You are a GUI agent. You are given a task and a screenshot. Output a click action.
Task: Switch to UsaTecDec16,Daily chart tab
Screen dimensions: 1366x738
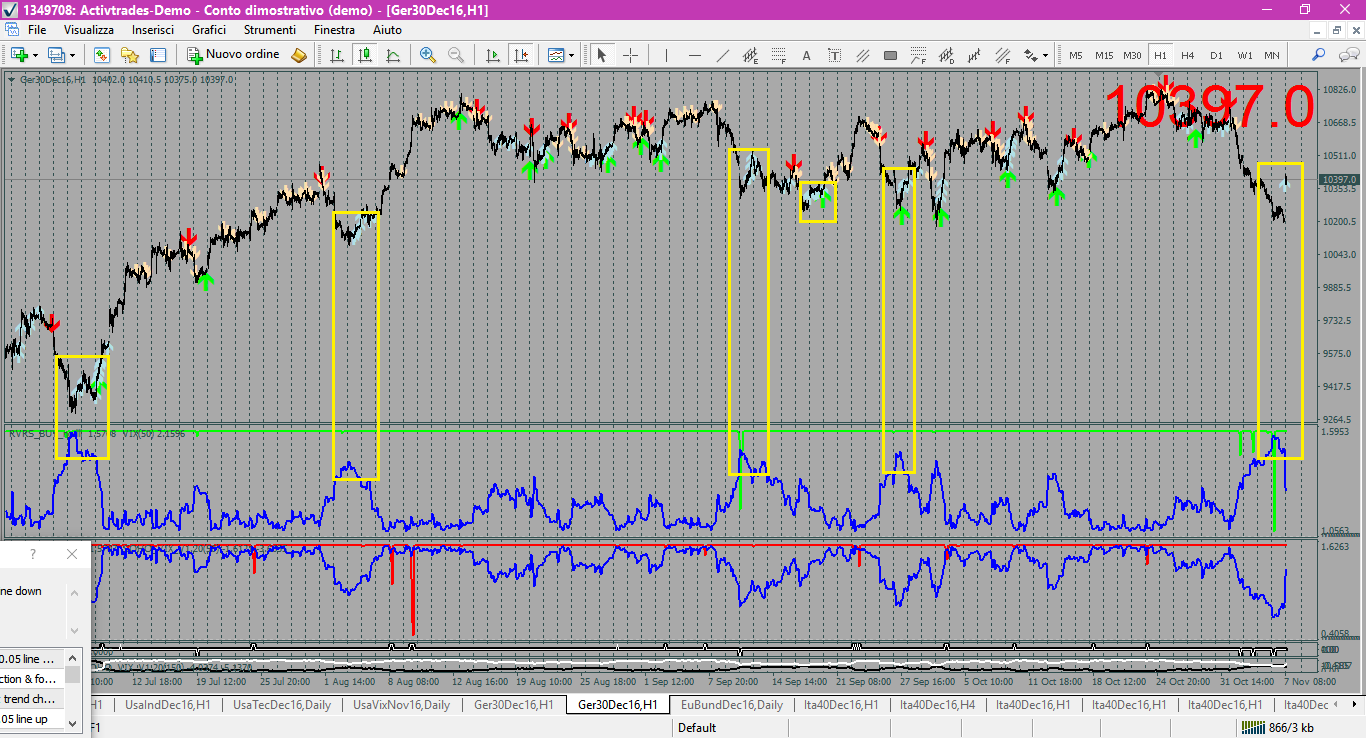point(281,705)
